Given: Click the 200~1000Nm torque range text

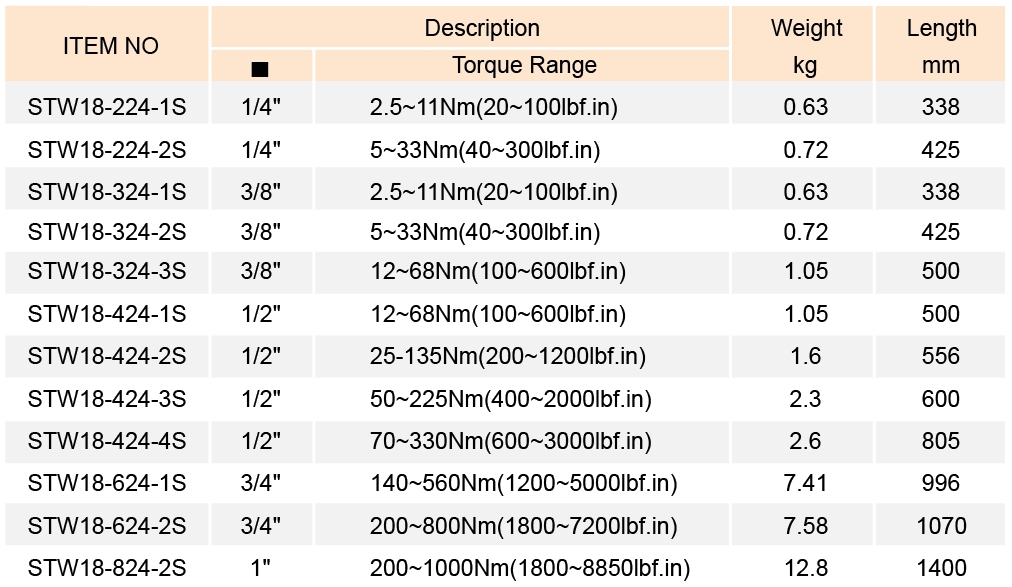Looking at the screenshot, I should (x=529, y=568).
